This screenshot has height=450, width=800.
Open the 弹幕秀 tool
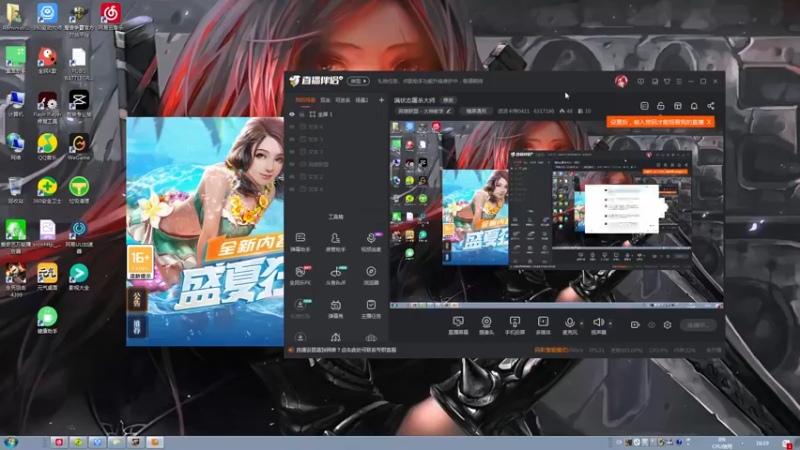335,309
